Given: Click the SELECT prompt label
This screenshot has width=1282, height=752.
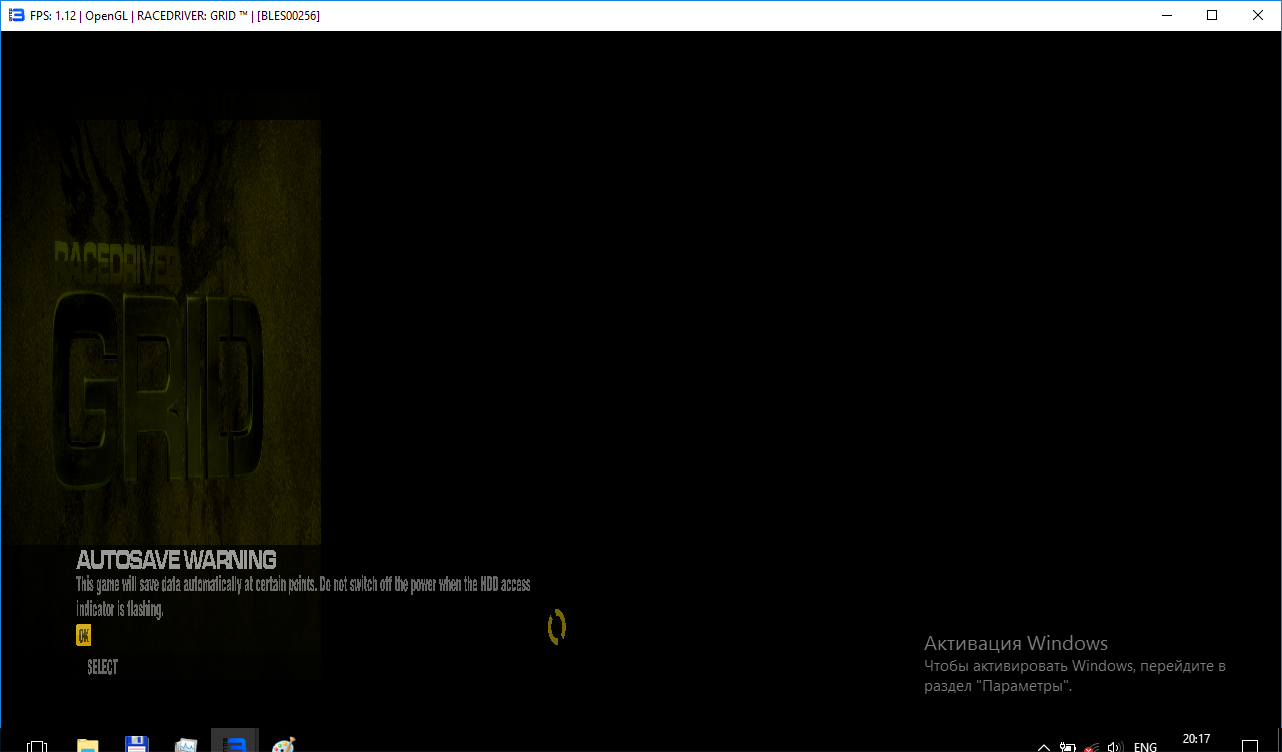Looking at the screenshot, I should coord(102,667).
